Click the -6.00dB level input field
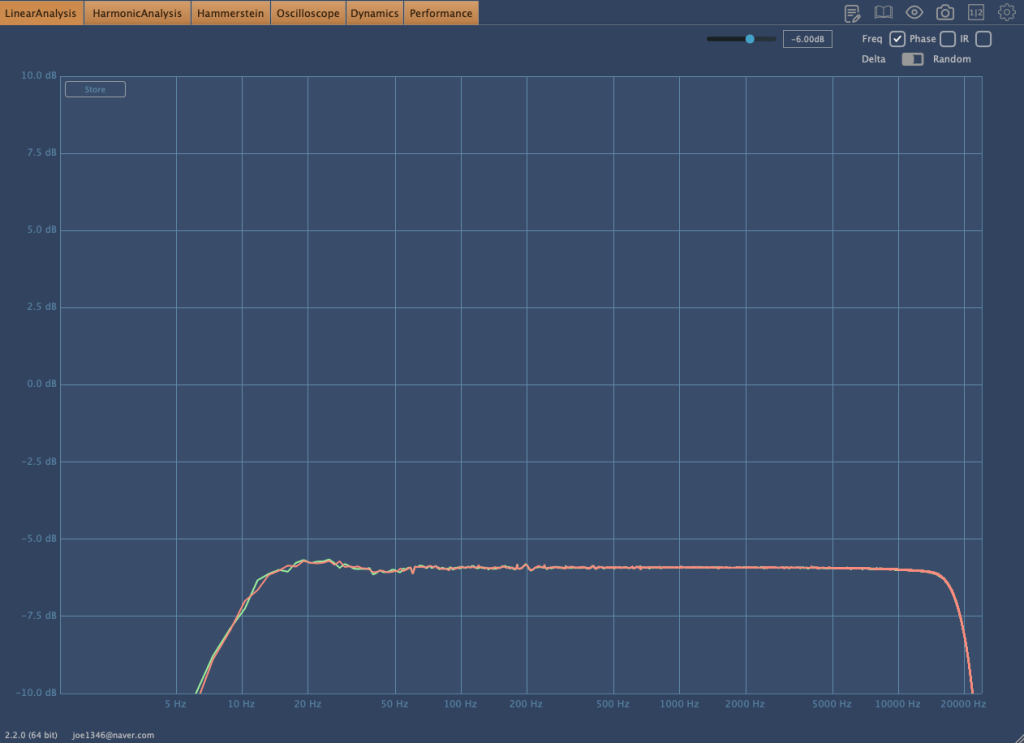 (807, 39)
